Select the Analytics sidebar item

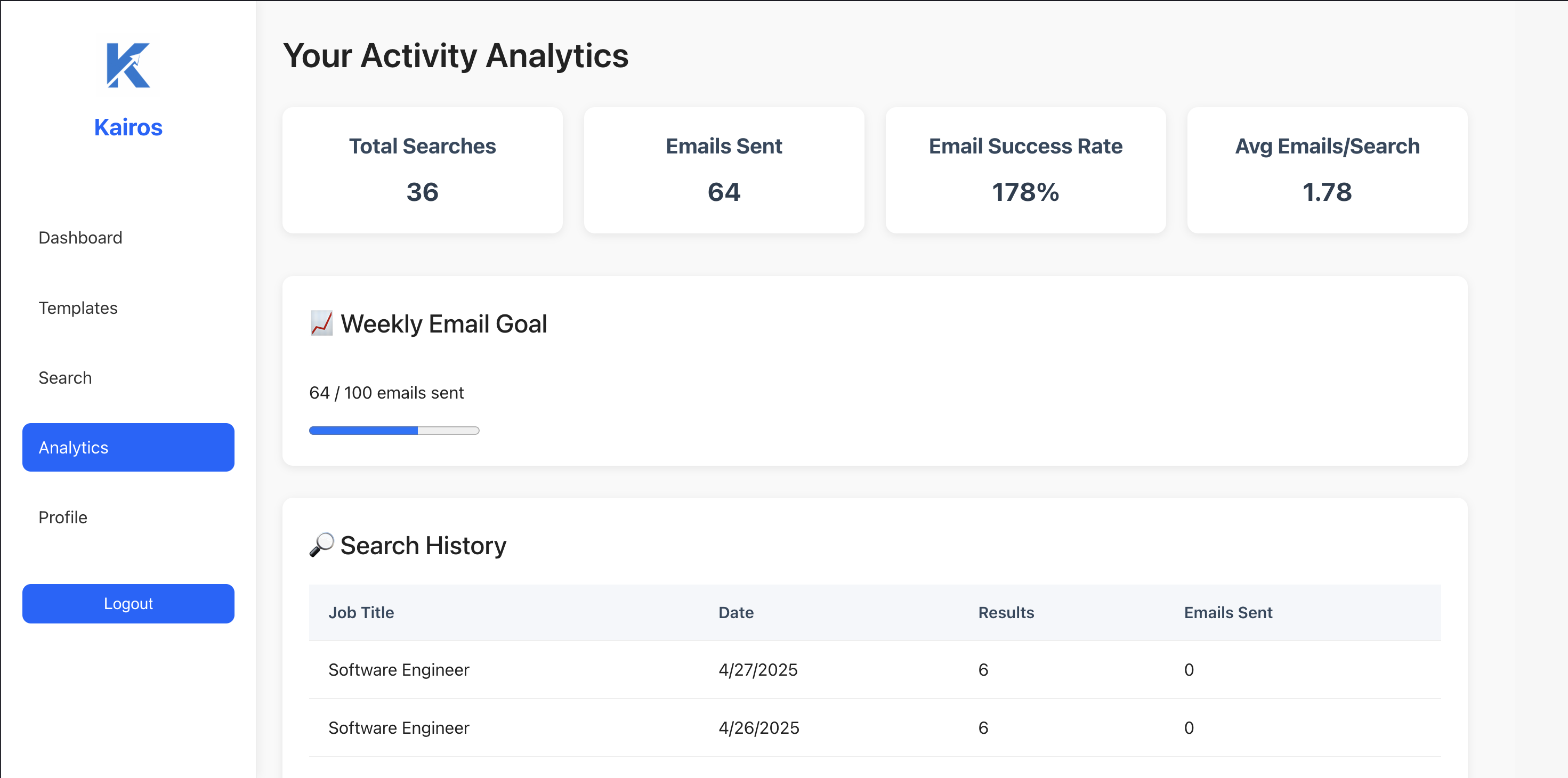pos(128,448)
